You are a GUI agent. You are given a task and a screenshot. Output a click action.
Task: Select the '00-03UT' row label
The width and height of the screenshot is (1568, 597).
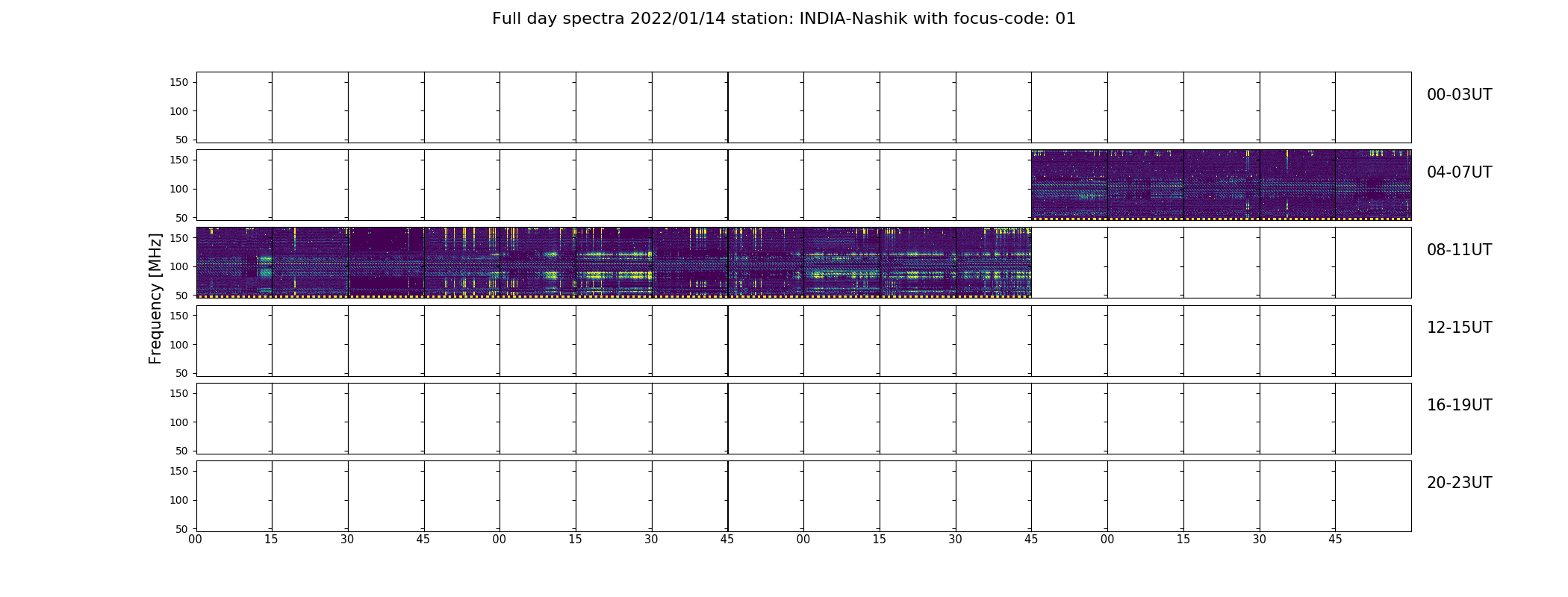click(1459, 95)
